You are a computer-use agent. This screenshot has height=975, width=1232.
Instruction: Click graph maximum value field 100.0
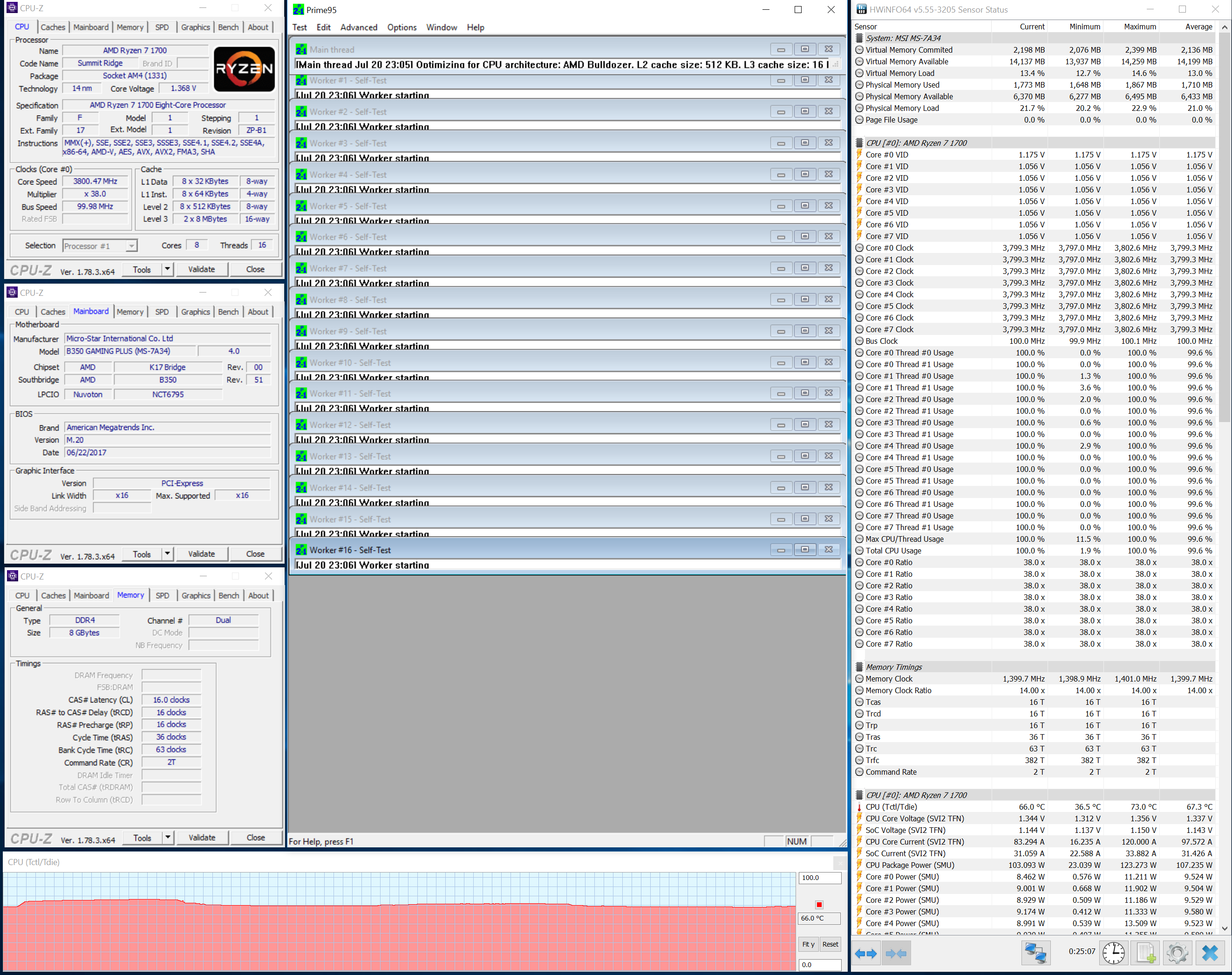pyautogui.click(x=819, y=878)
